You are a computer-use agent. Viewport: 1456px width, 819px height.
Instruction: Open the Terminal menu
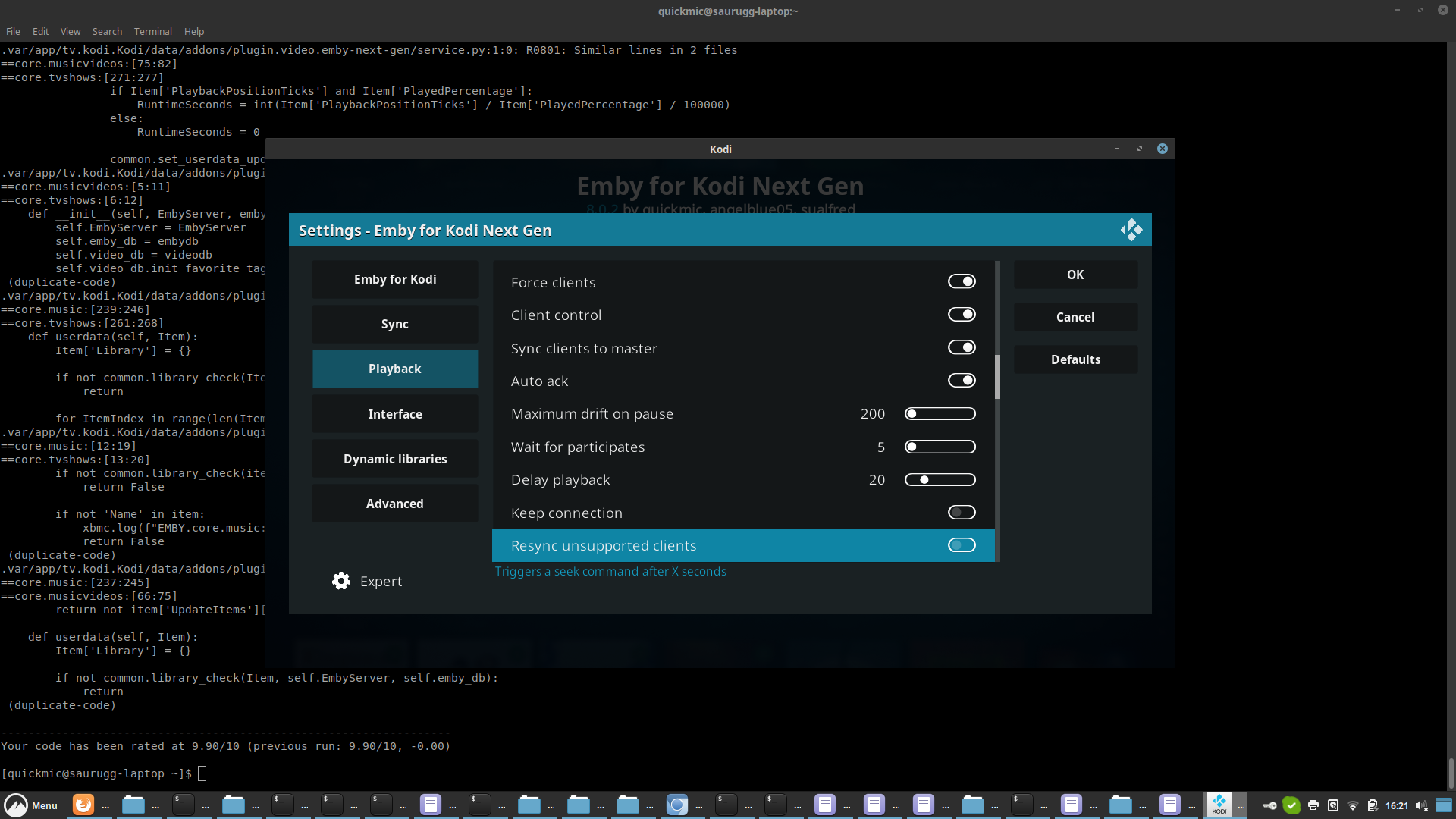(x=152, y=31)
